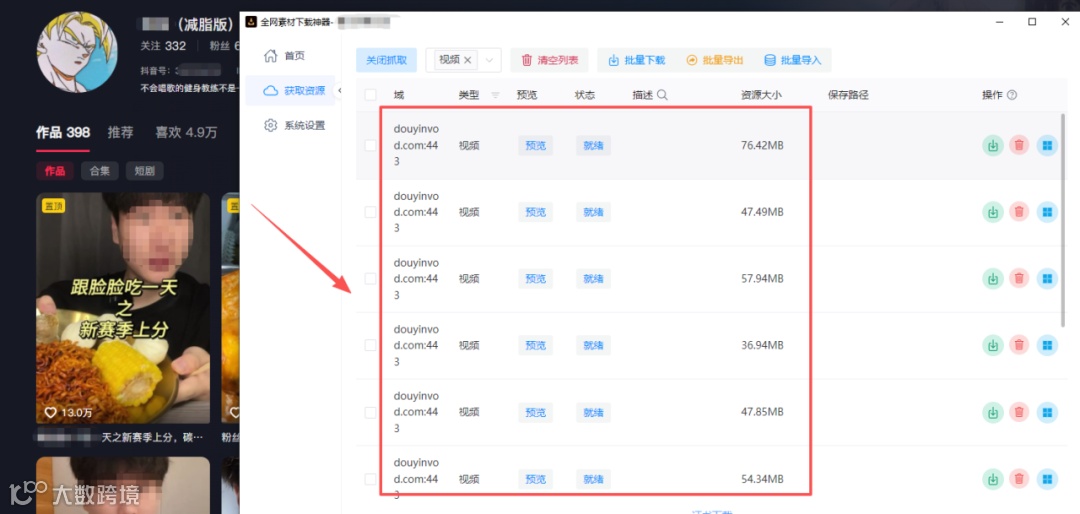The height and width of the screenshot is (514, 1080).
Task: Remove the 视频 filter tag
Action: (468, 60)
